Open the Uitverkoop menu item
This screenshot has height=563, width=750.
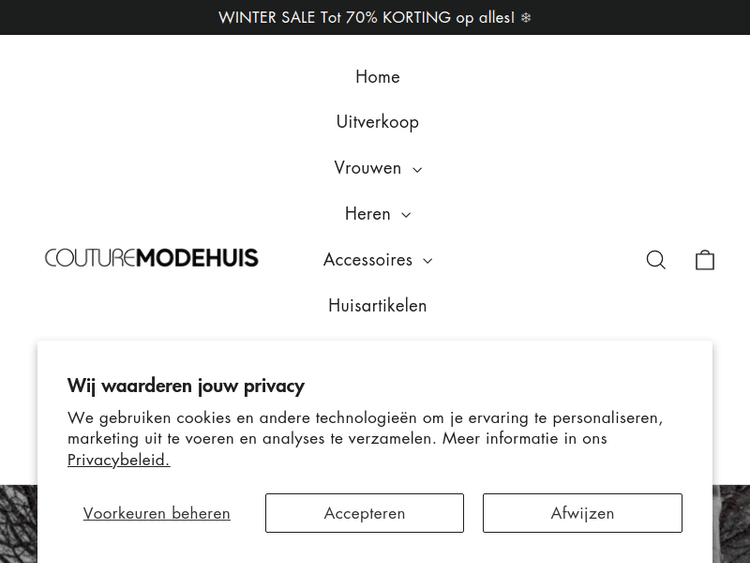click(377, 122)
